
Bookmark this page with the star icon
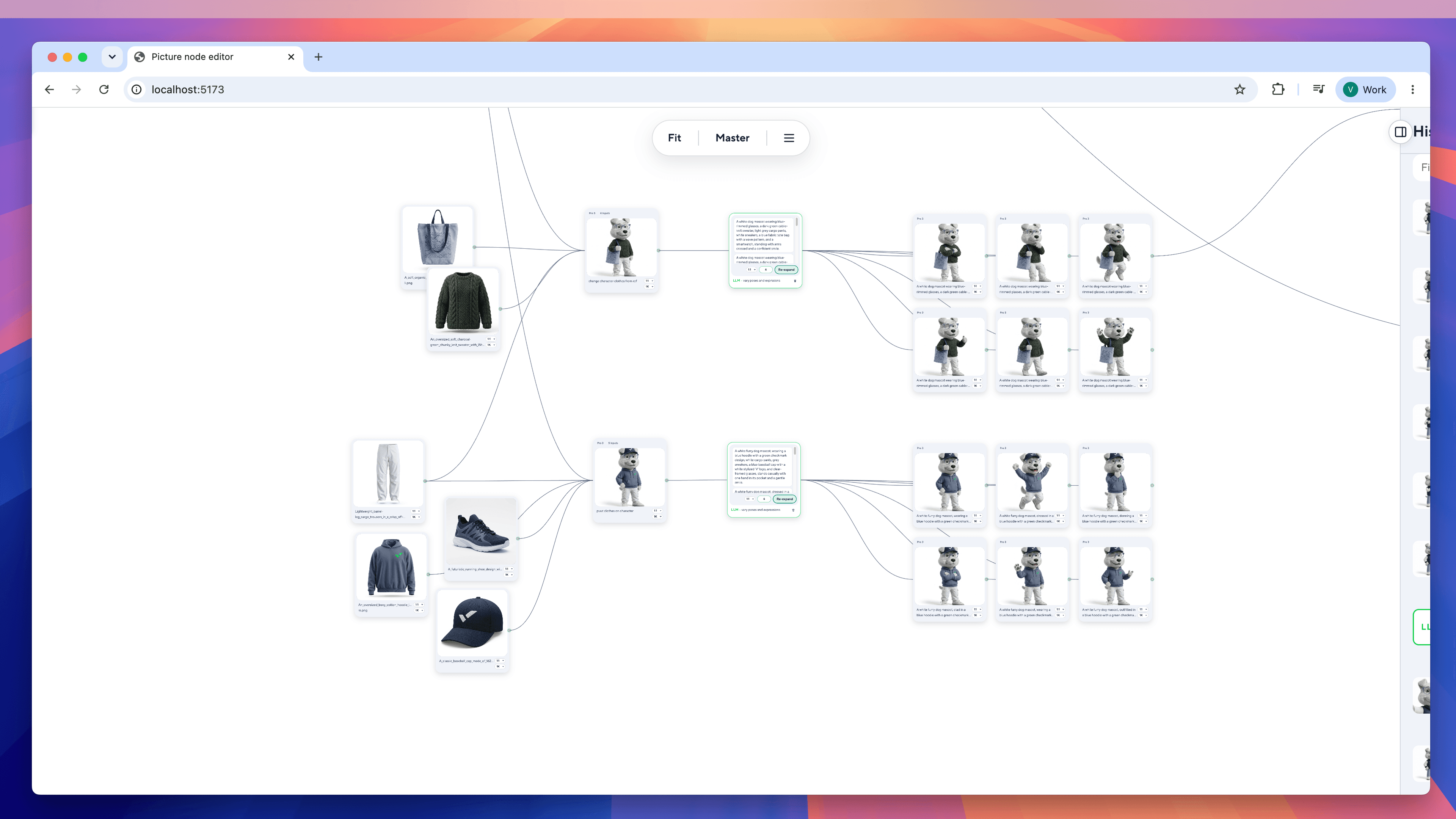point(1239,89)
